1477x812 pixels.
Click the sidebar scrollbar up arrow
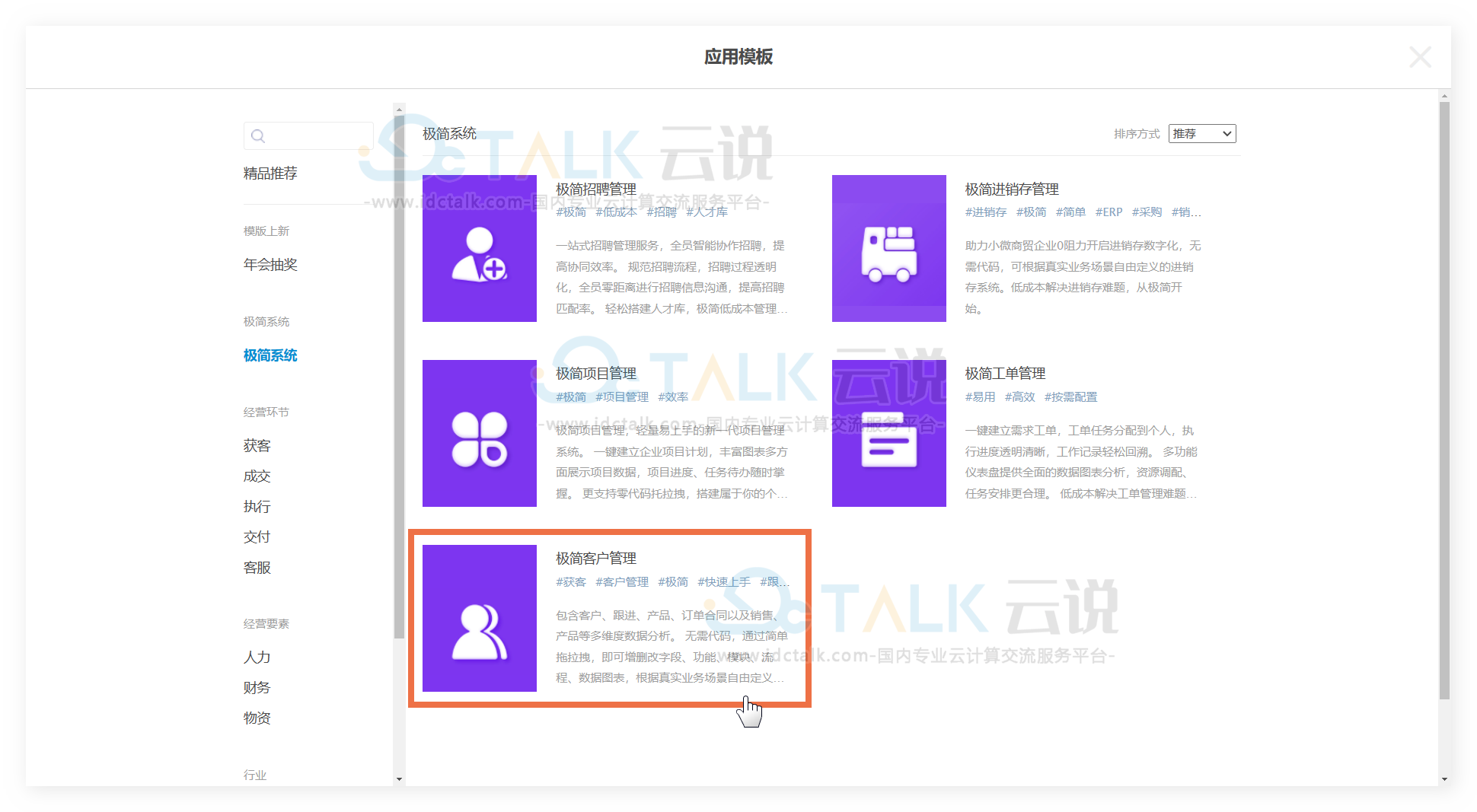399,110
